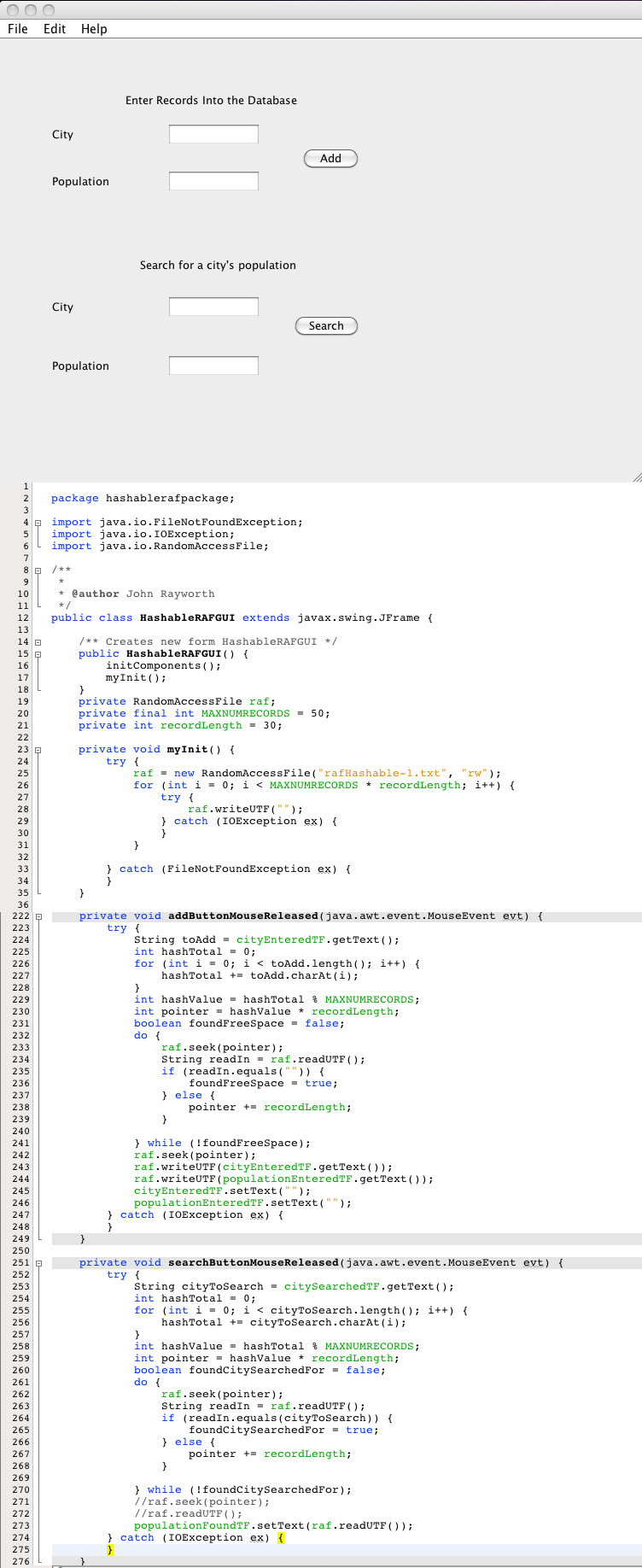
Task: Click the zoom button in the title bar
Action: [x=49, y=10]
